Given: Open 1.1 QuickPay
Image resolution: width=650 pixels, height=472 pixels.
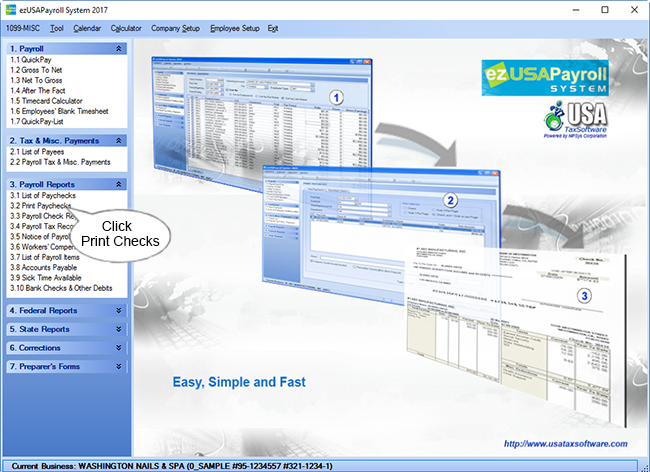Looking at the screenshot, I should pyautogui.click(x=31, y=62).
